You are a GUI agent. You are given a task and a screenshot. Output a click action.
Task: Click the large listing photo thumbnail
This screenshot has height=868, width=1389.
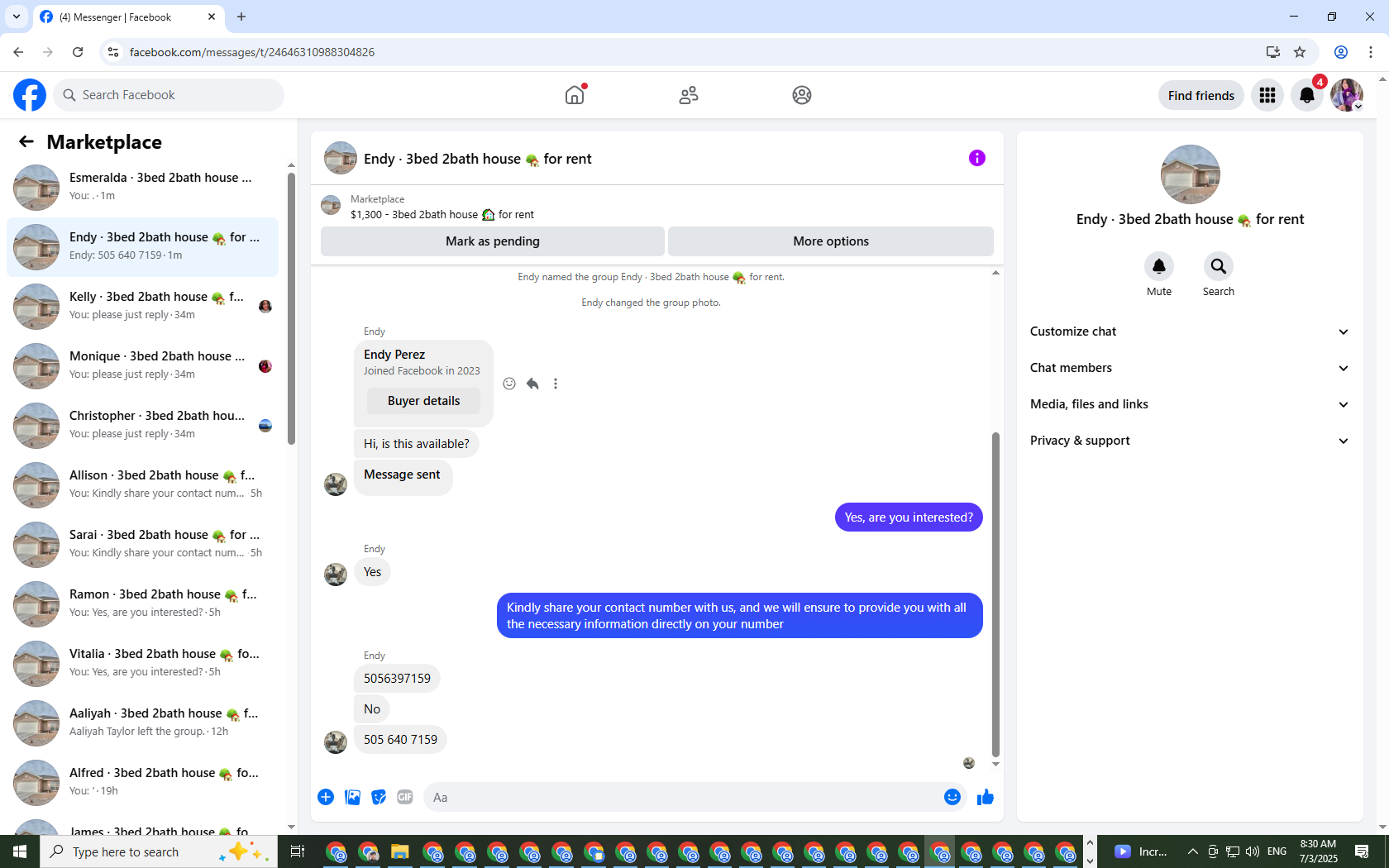click(x=1191, y=174)
